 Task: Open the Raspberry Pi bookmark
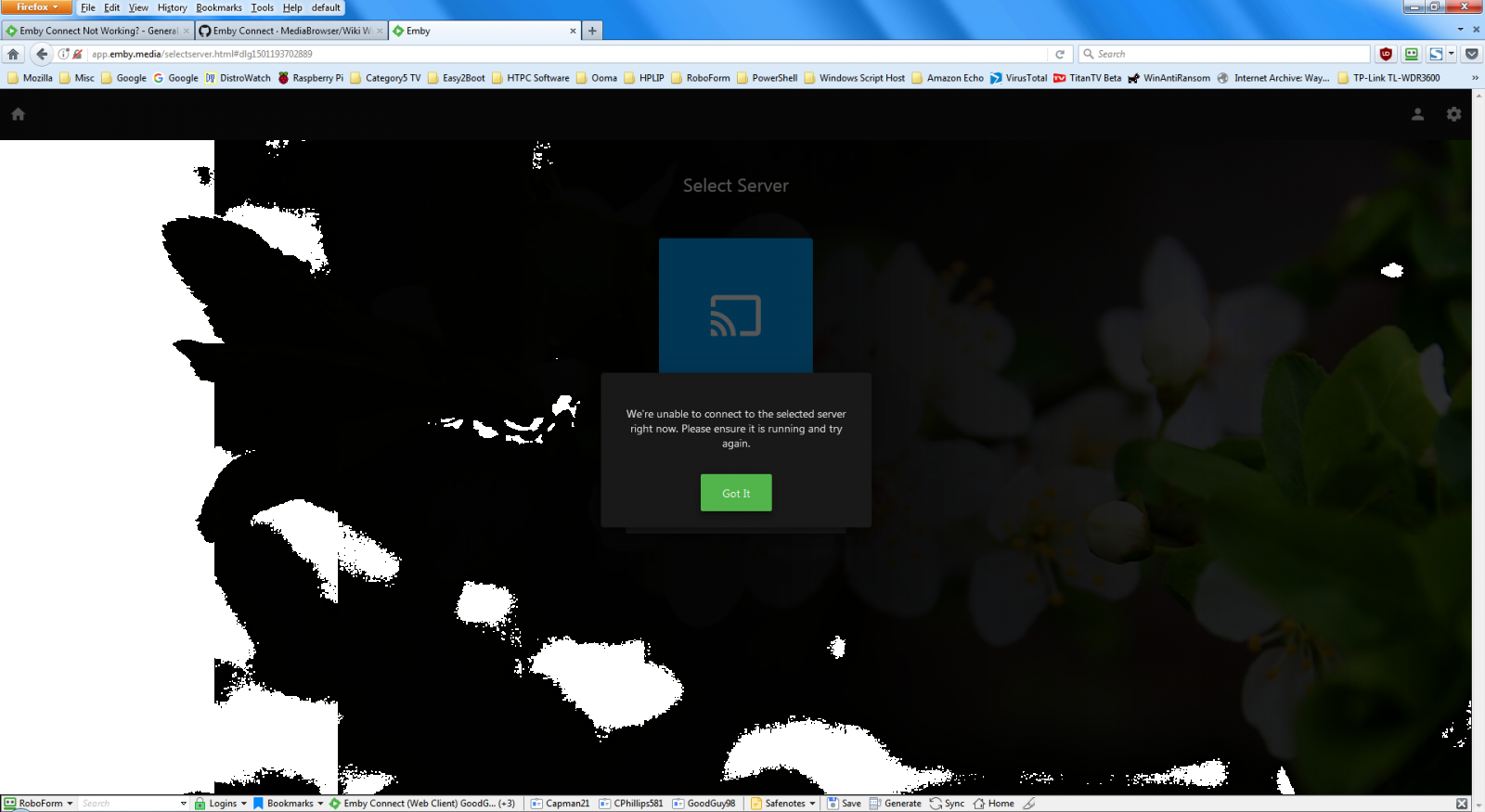tap(311, 78)
